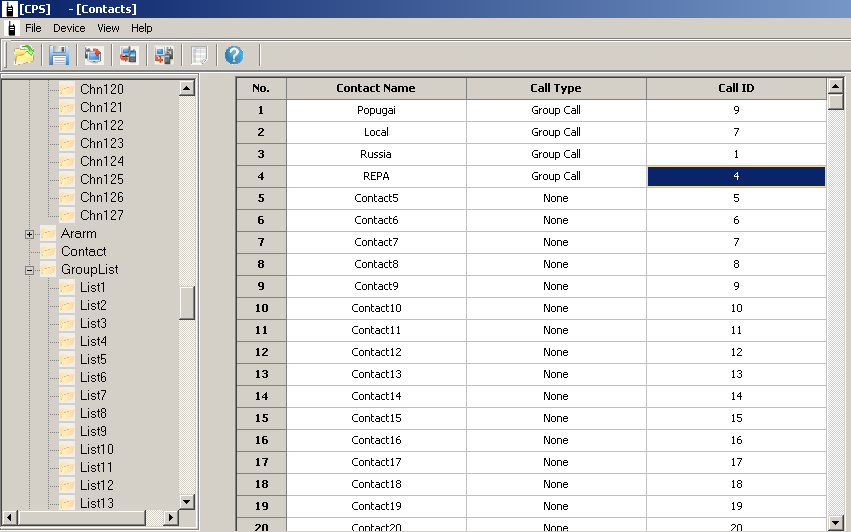Expand the Ararm tree node
Image resolution: width=851 pixels, height=532 pixels.
click(30, 234)
